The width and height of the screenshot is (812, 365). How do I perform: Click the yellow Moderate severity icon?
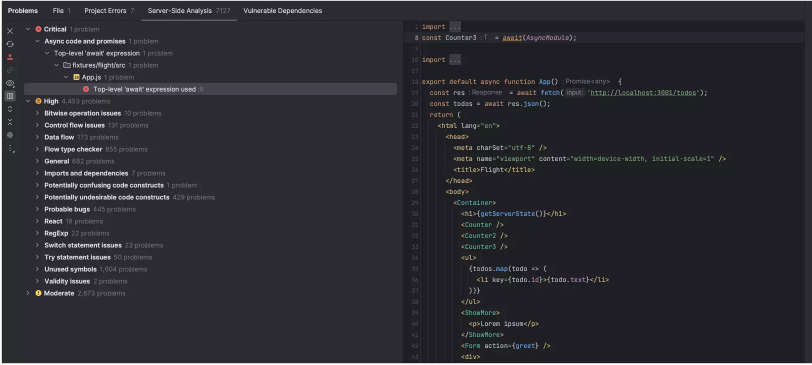38,294
